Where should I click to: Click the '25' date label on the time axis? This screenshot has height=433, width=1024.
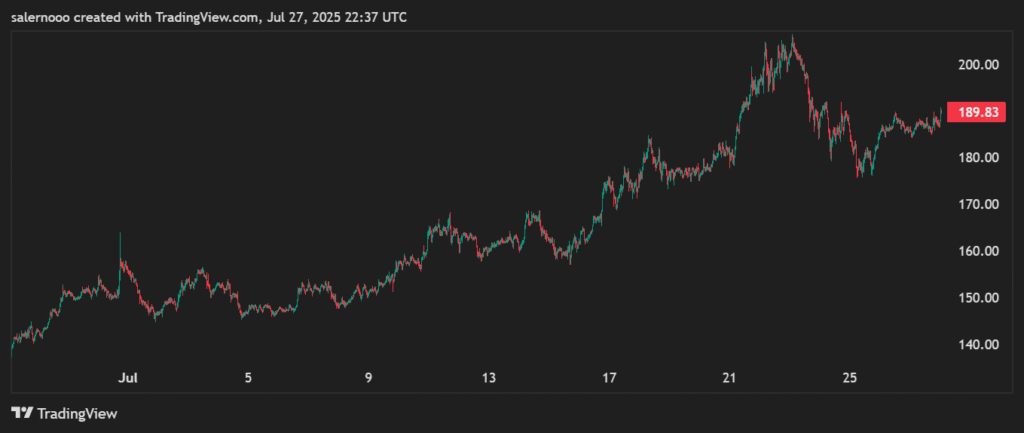tap(850, 378)
